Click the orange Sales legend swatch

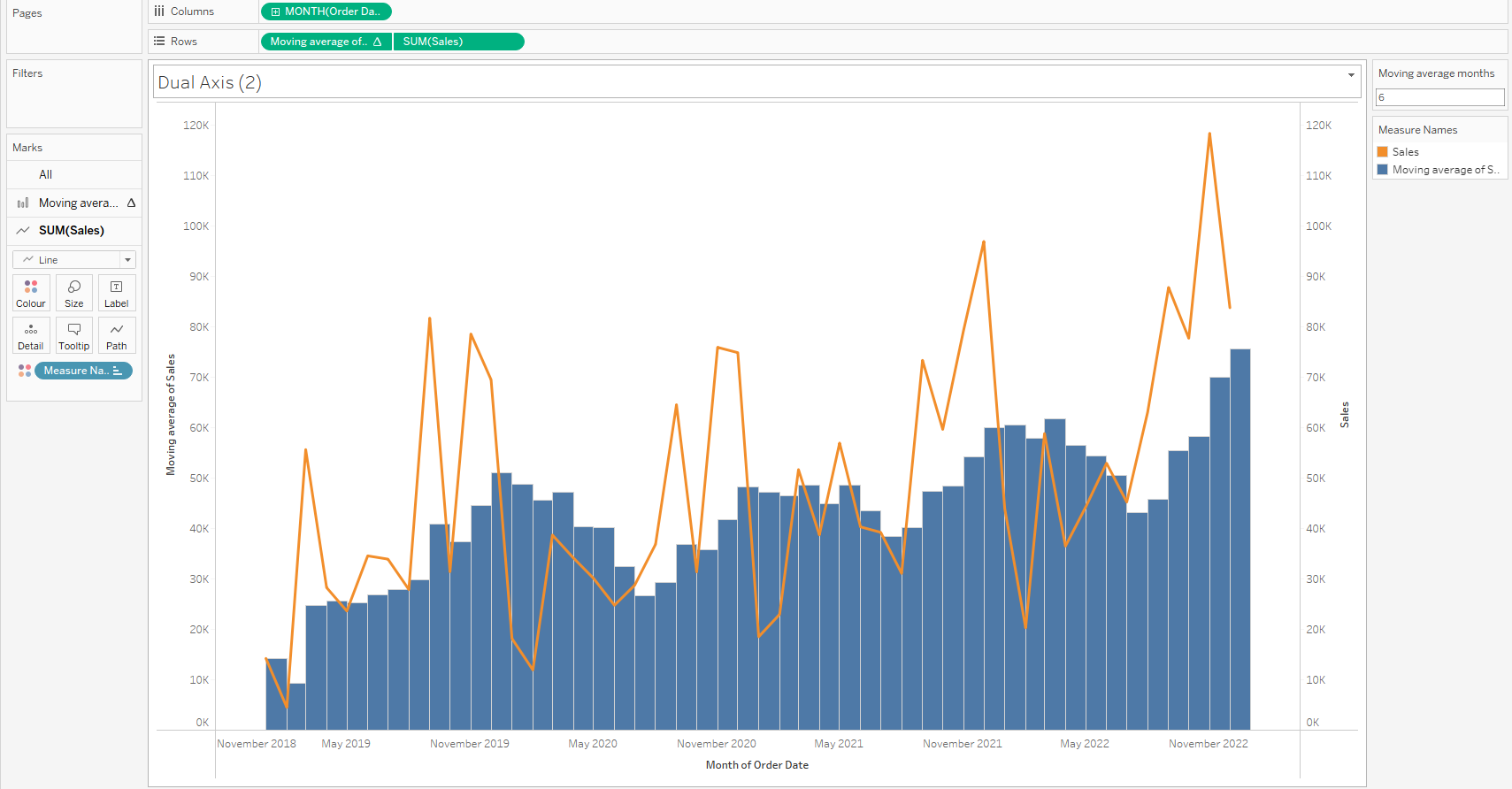1383,152
